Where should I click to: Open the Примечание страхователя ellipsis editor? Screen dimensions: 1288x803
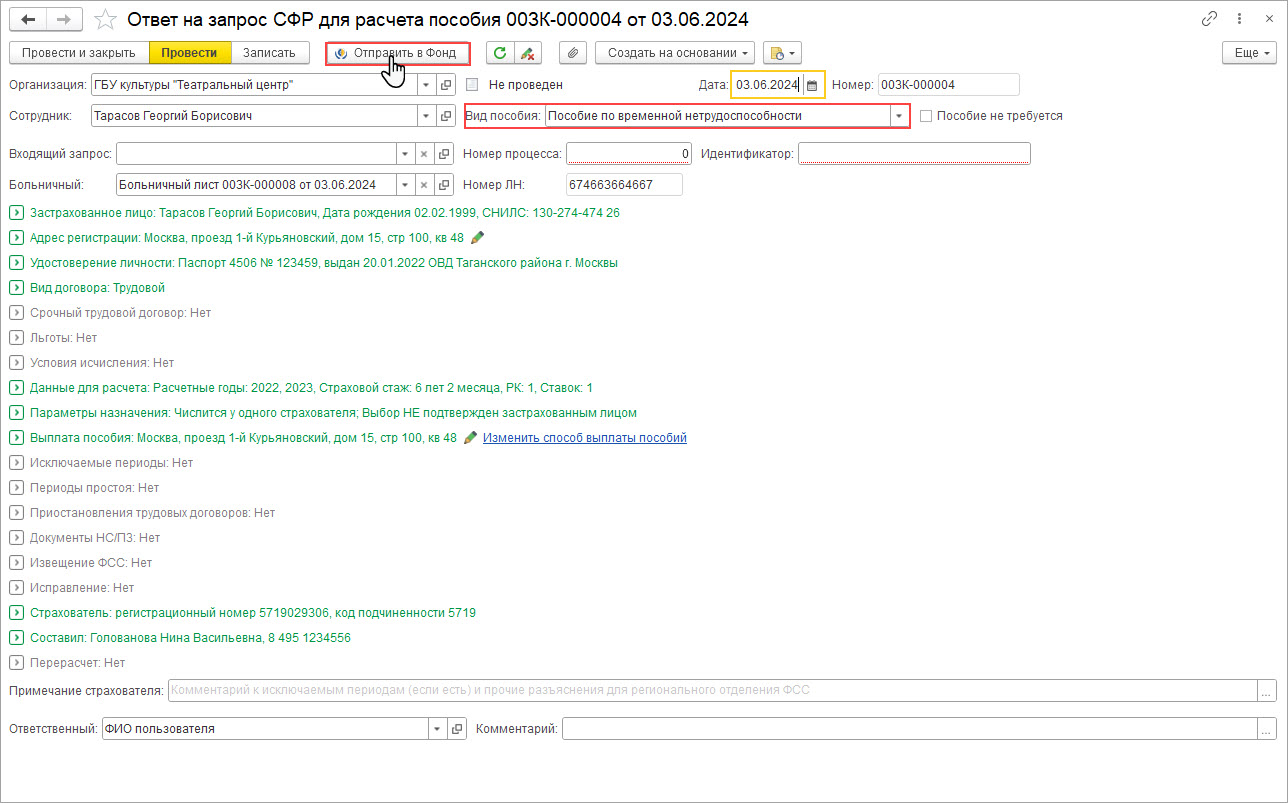click(1267, 691)
